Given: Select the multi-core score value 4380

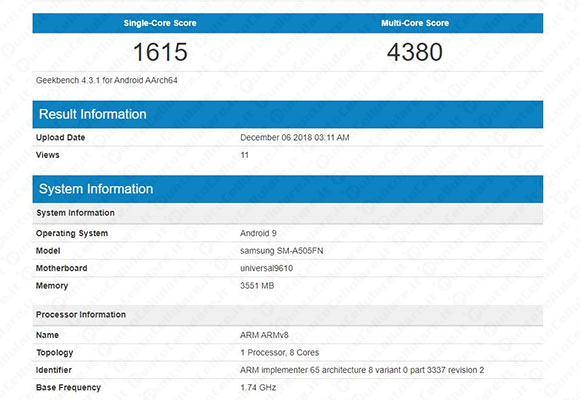Looking at the screenshot, I should click(x=415, y=52).
